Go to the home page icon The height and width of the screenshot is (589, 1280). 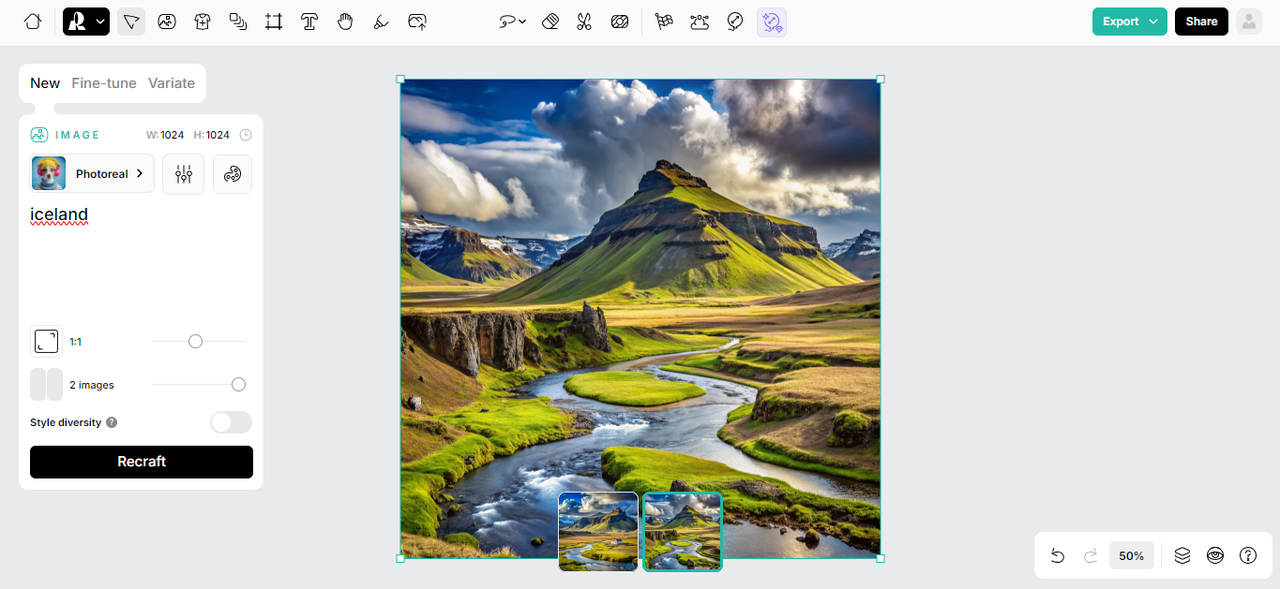[33, 21]
